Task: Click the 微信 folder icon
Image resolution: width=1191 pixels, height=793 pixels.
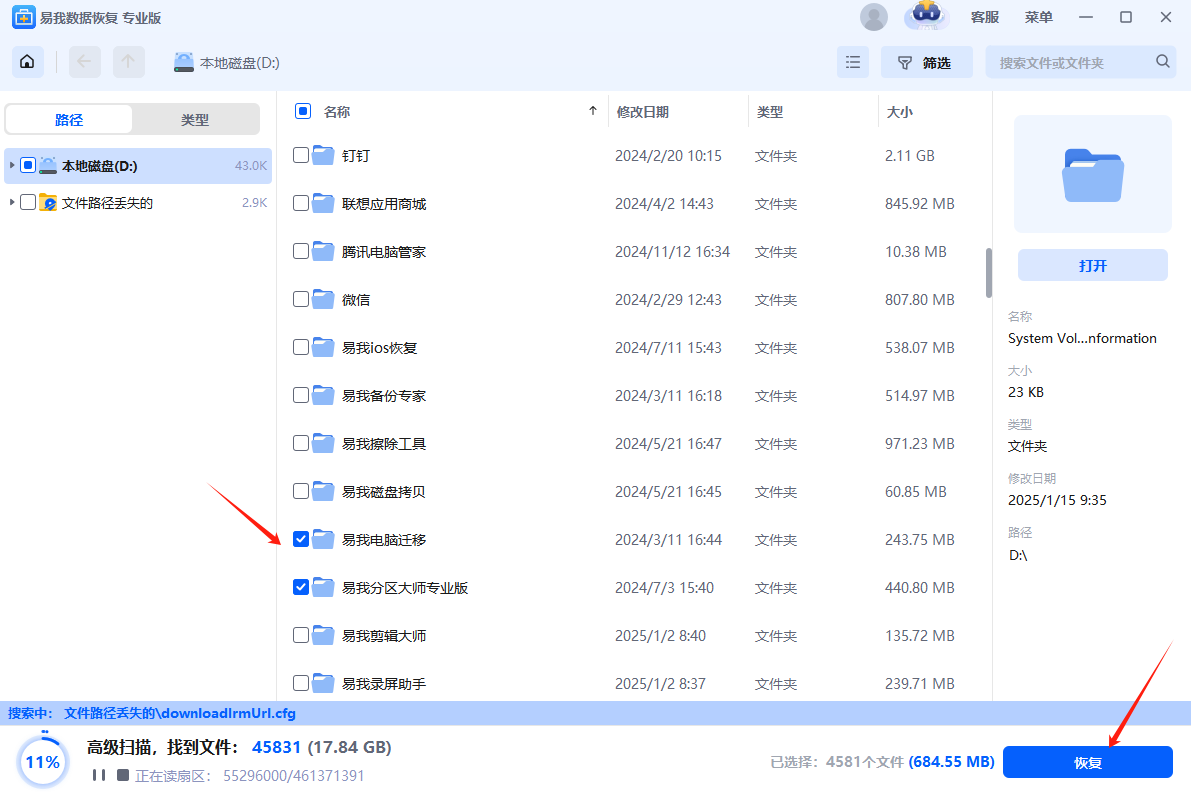Action: (324, 299)
